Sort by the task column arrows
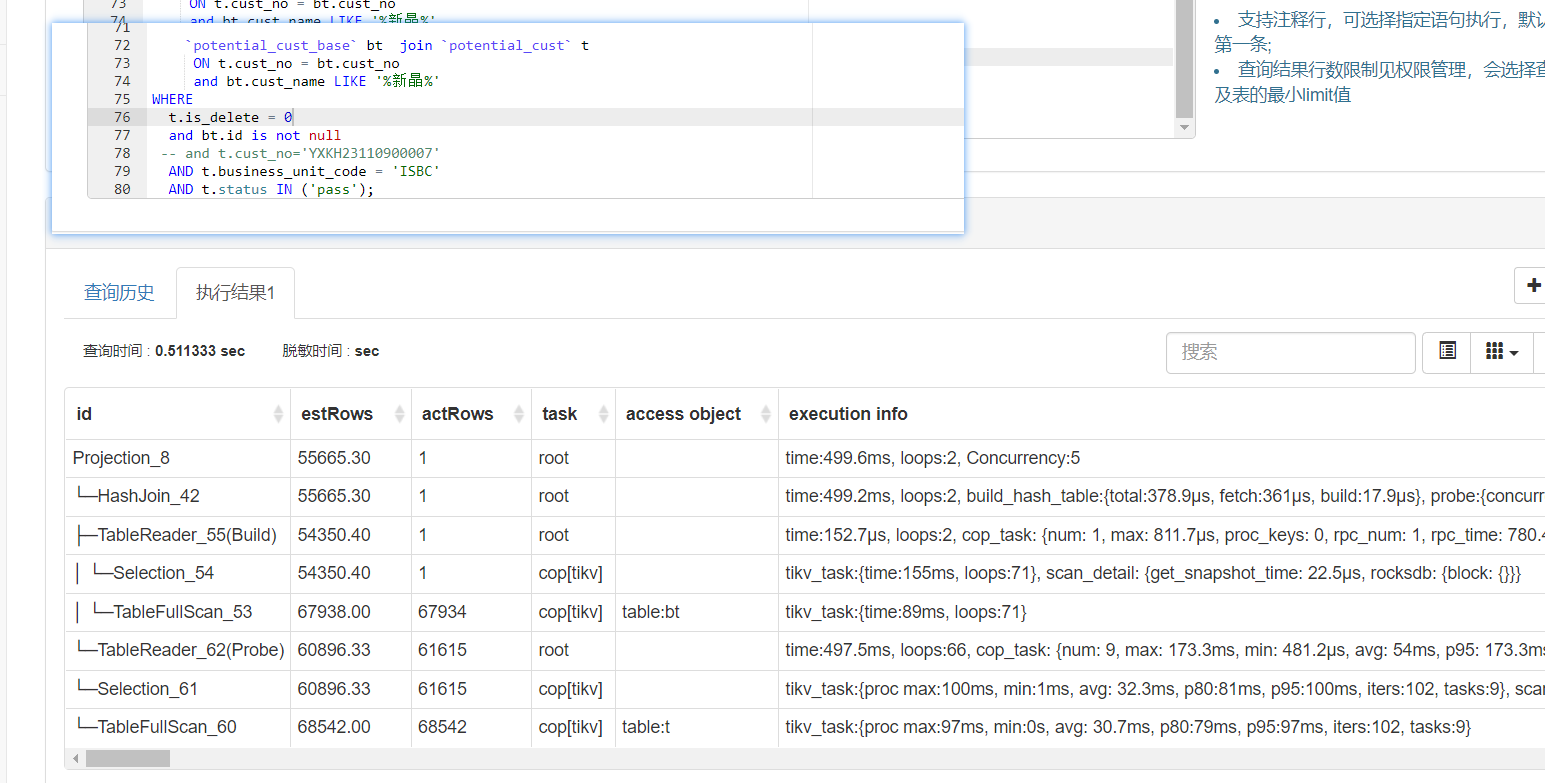The height and width of the screenshot is (783, 1545). pos(603,414)
